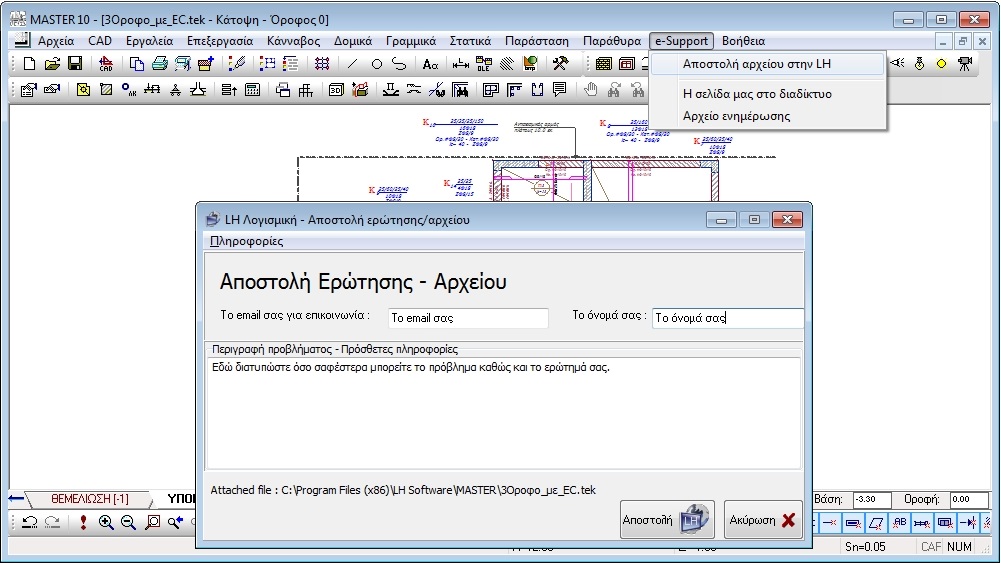This screenshot has height=563, width=1001.
Task: Click the email address input field
Action: coord(468,318)
